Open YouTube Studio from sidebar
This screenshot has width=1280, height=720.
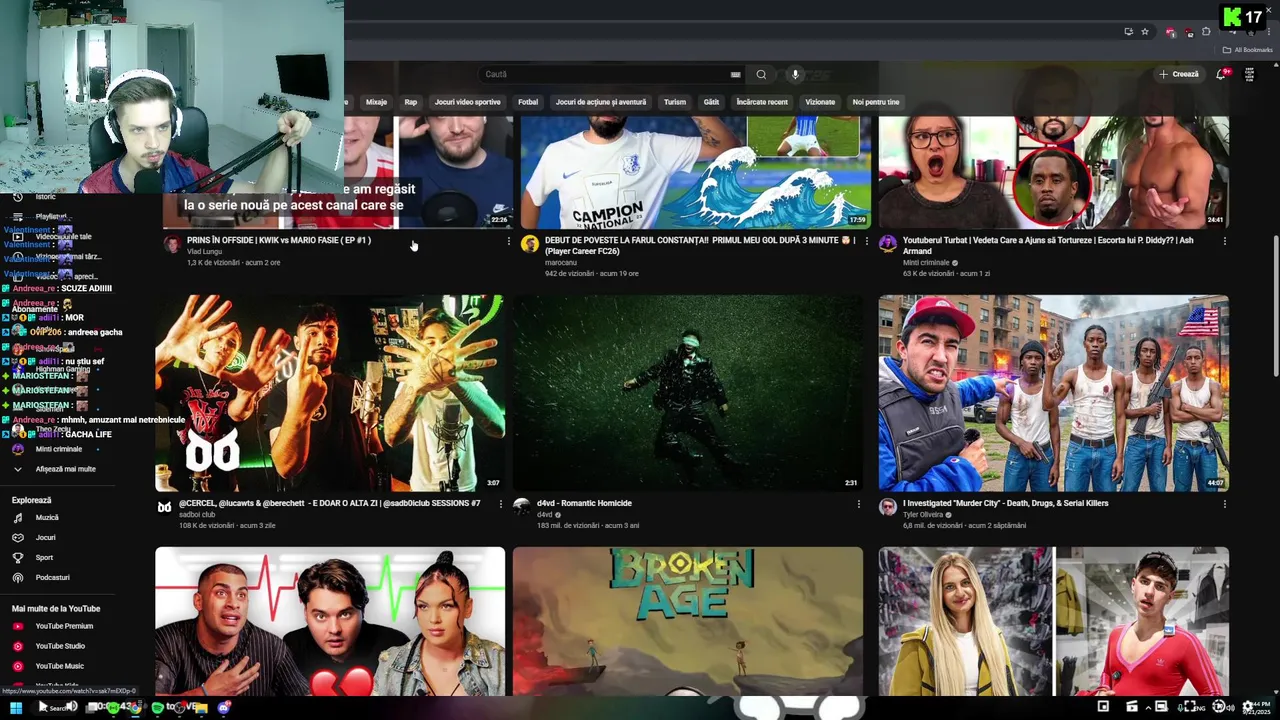(x=60, y=646)
